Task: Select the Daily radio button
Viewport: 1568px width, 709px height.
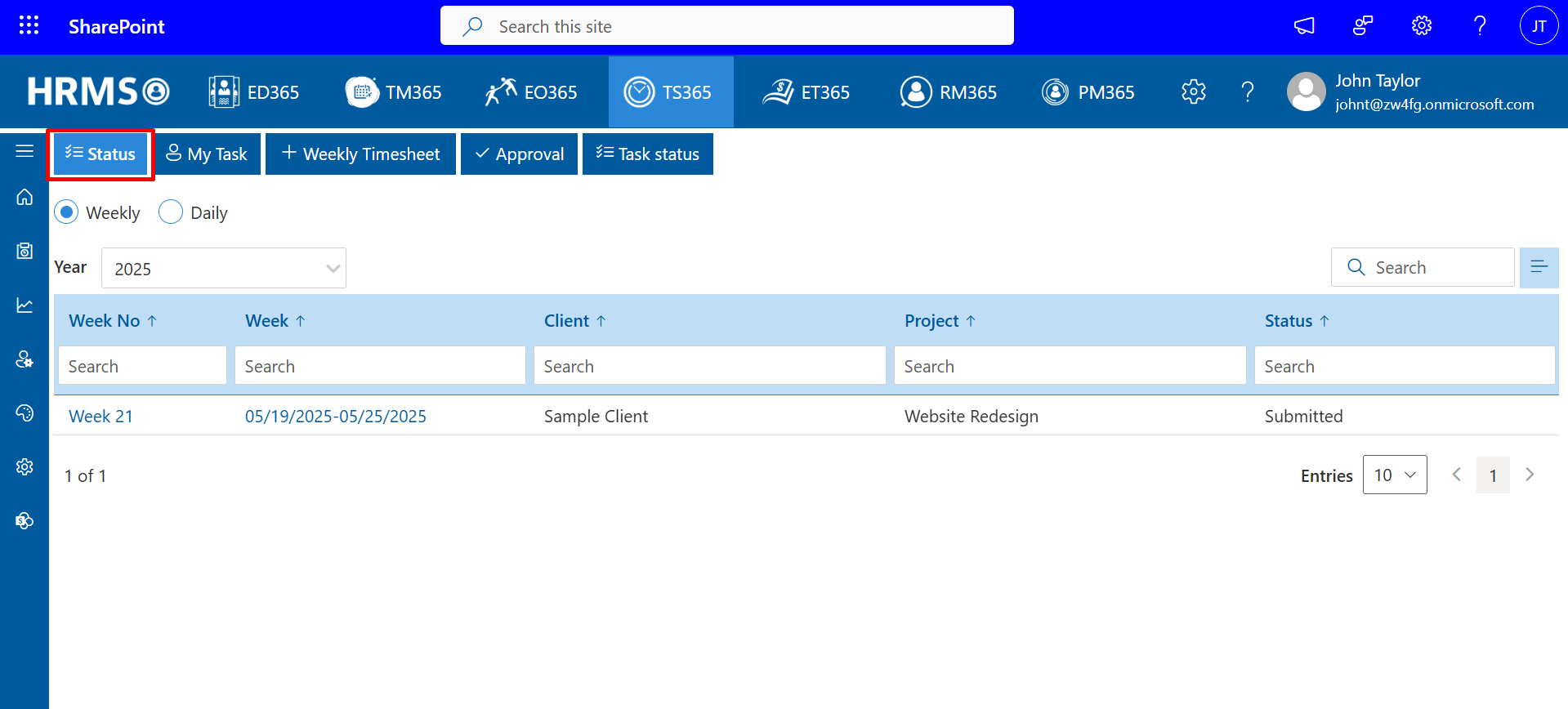Action: tap(170, 212)
